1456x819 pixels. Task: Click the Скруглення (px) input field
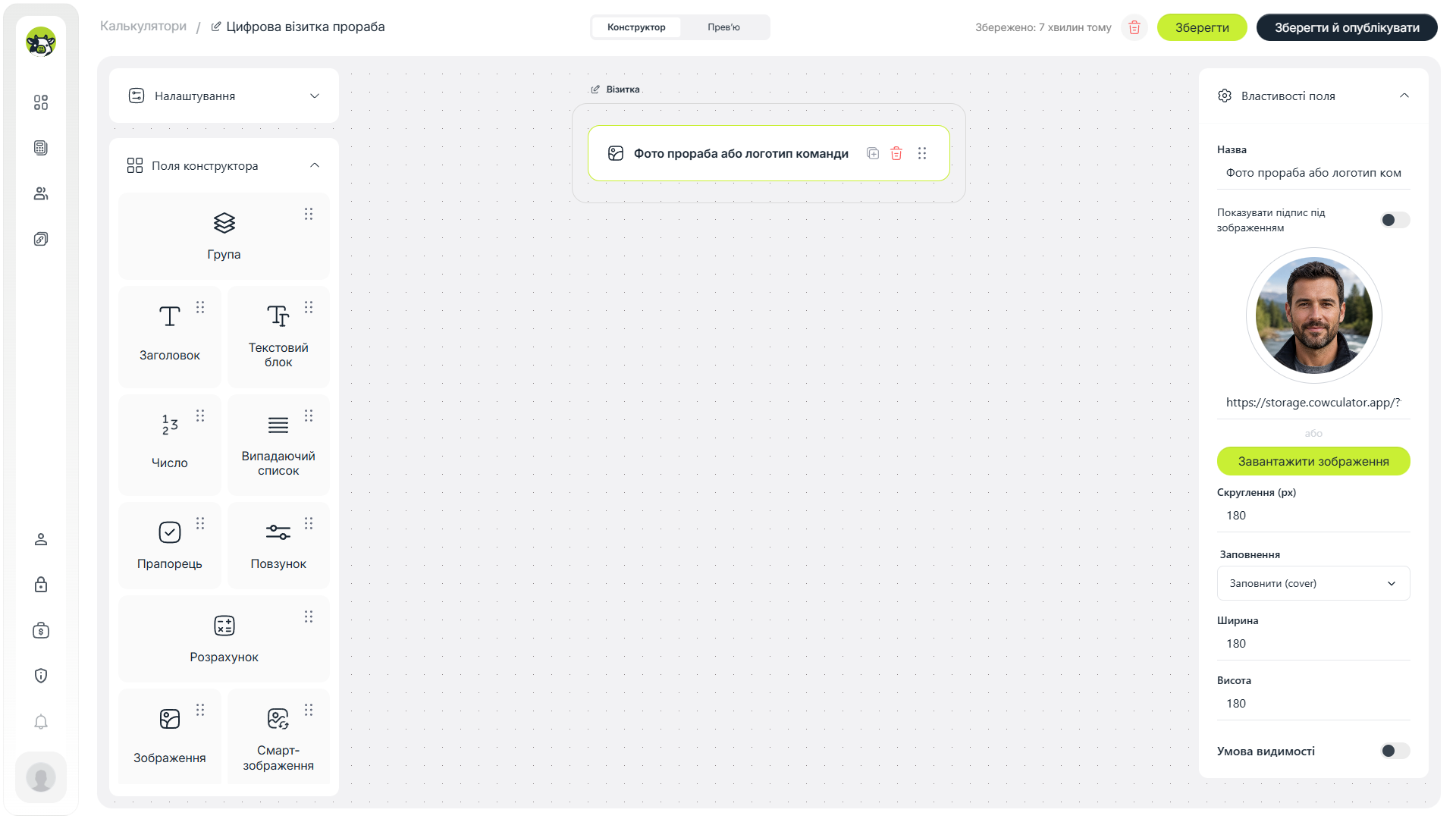tap(1313, 516)
